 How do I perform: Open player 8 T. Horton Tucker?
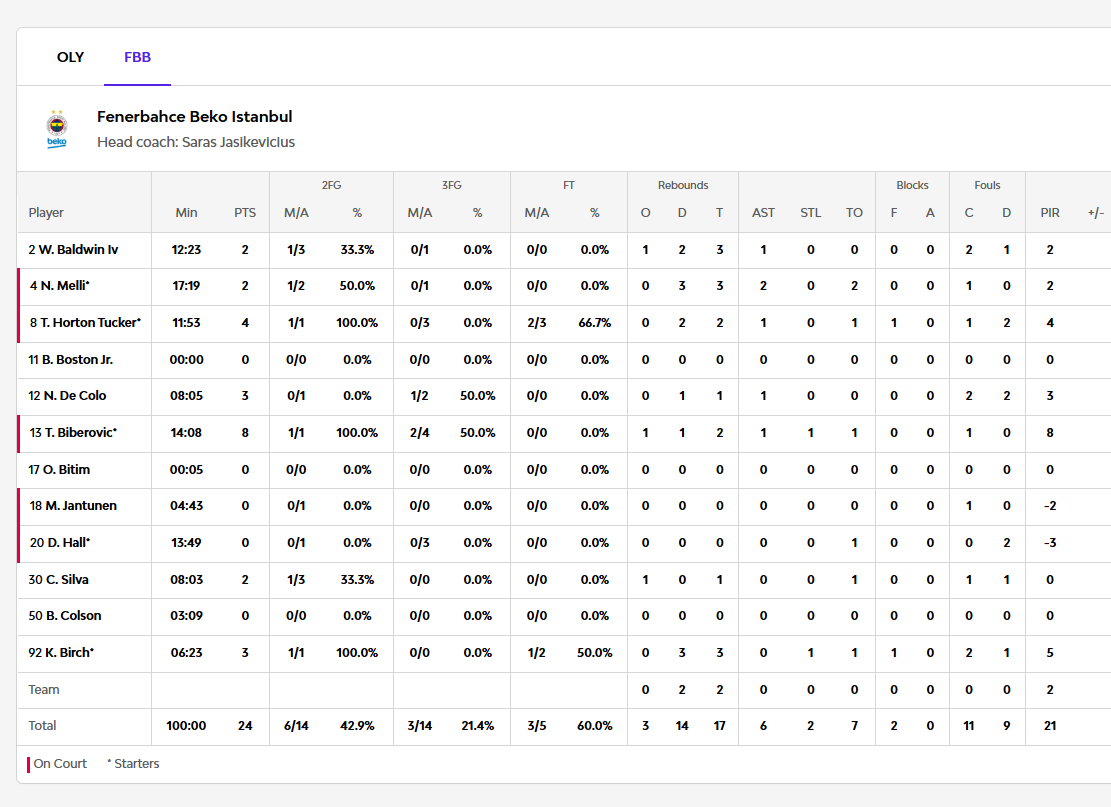[x=85, y=322]
